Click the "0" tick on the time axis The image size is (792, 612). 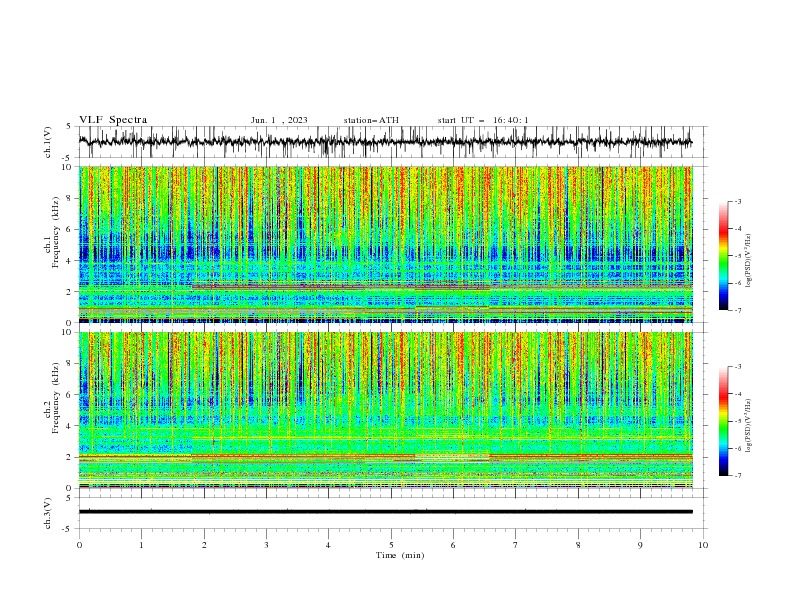click(79, 545)
